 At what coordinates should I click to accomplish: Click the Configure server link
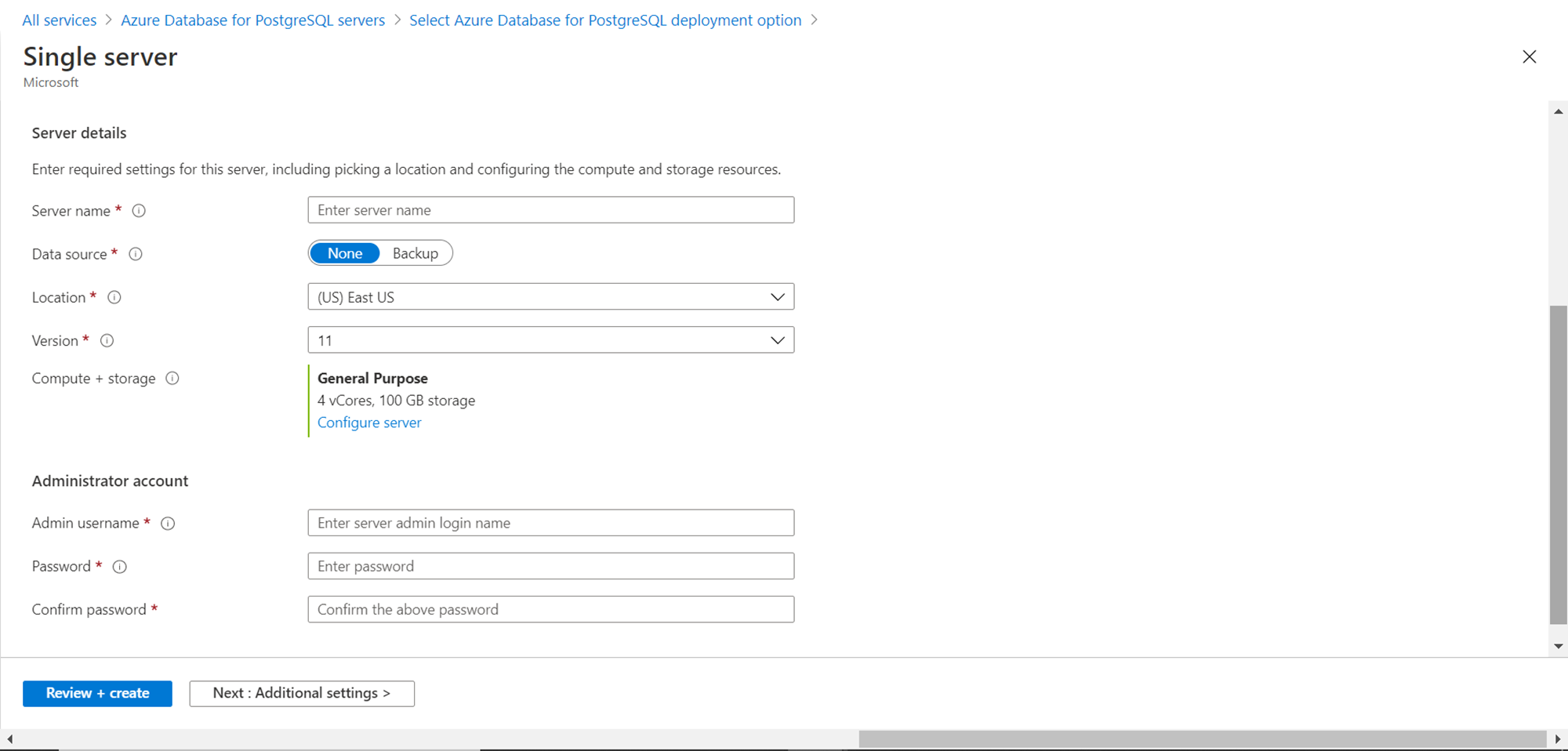[369, 423]
